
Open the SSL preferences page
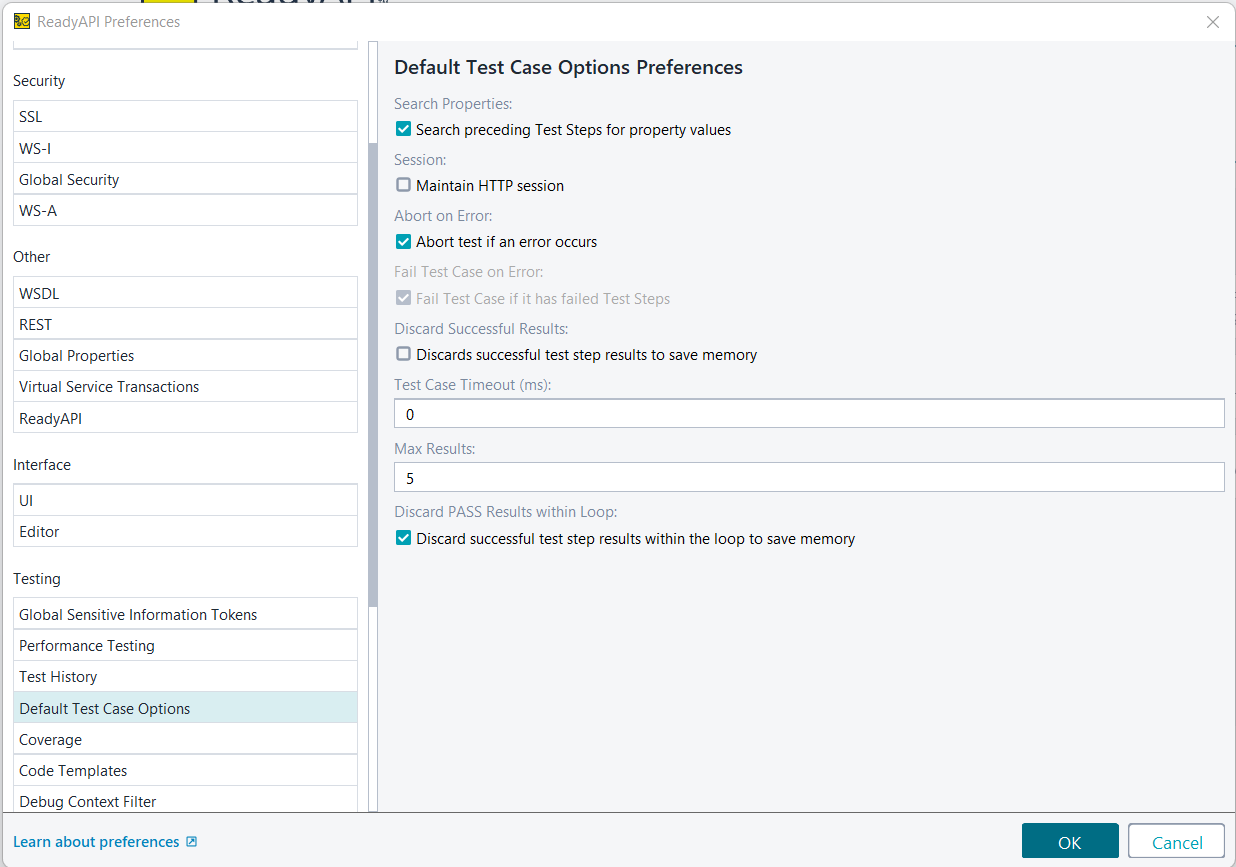click(185, 117)
